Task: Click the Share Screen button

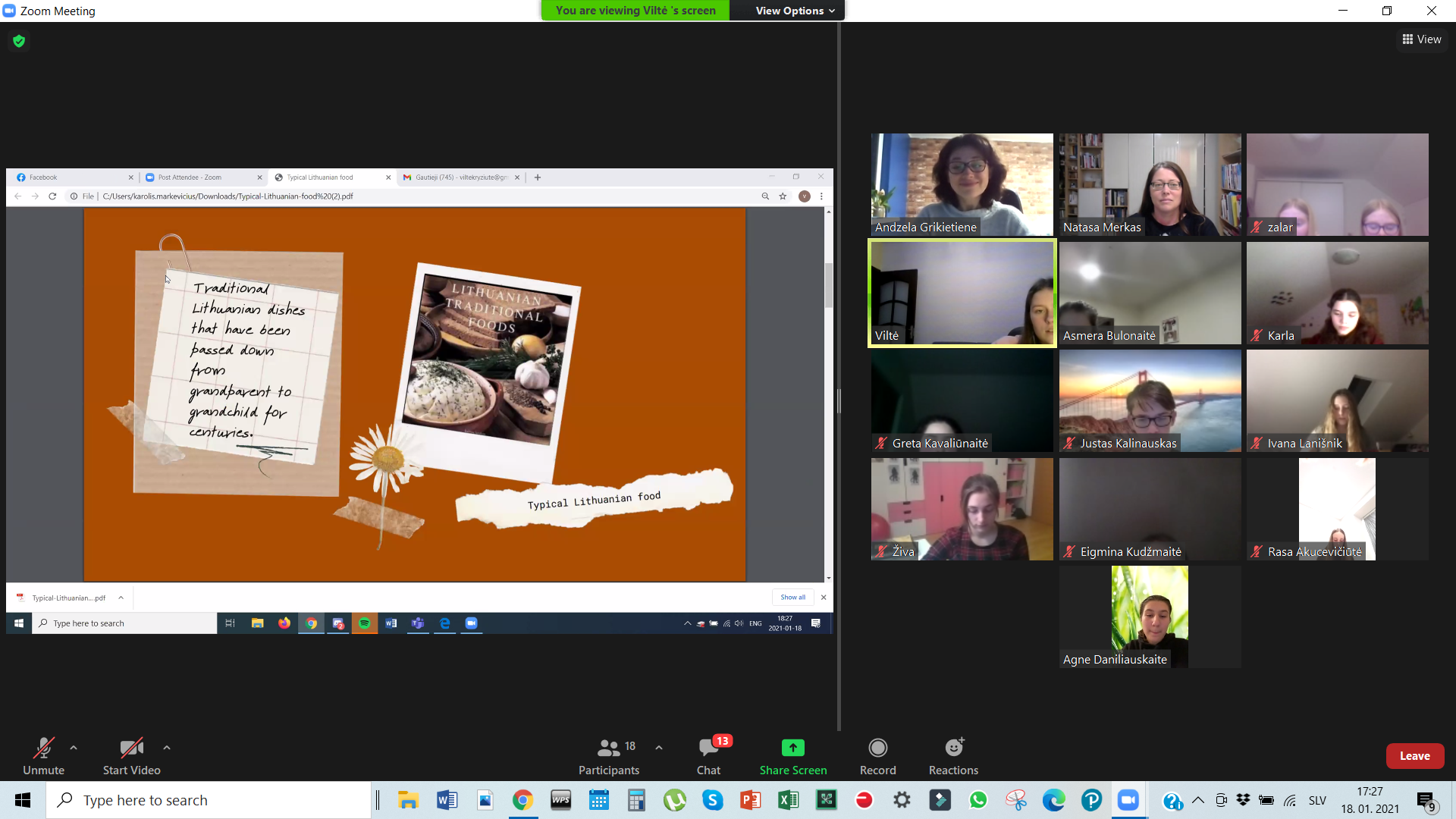Action: [792, 756]
